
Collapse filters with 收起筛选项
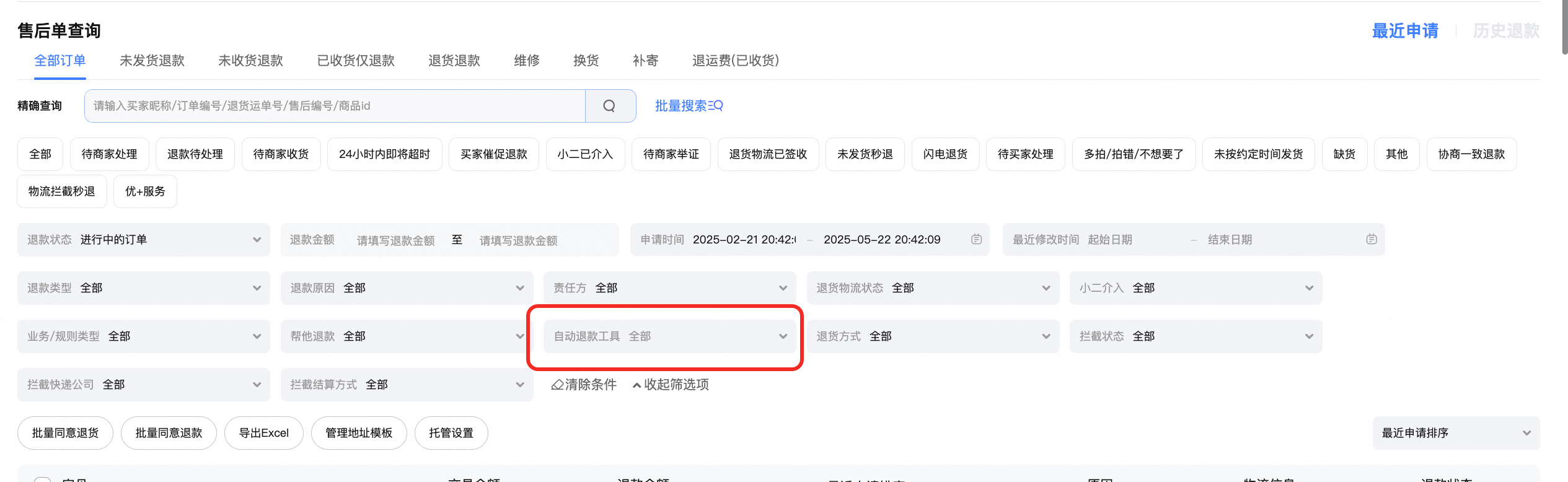tap(671, 385)
